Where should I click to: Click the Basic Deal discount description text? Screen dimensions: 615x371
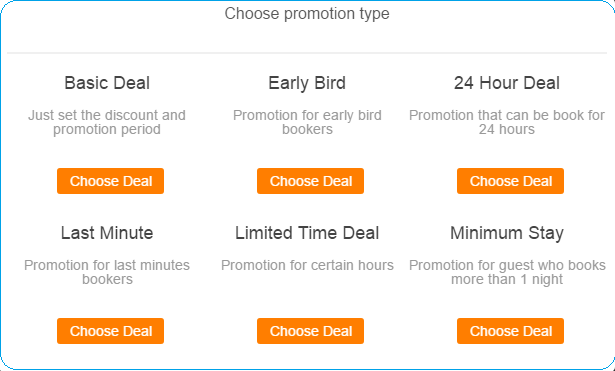click(x=107, y=122)
